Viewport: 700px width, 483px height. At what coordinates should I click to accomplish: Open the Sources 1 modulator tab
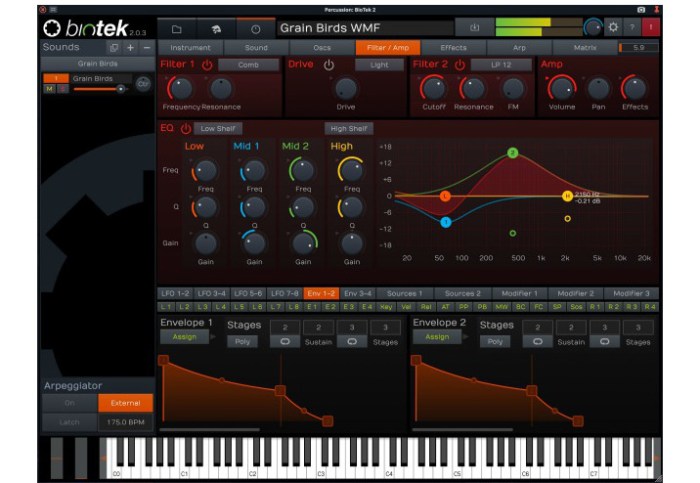pos(404,293)
